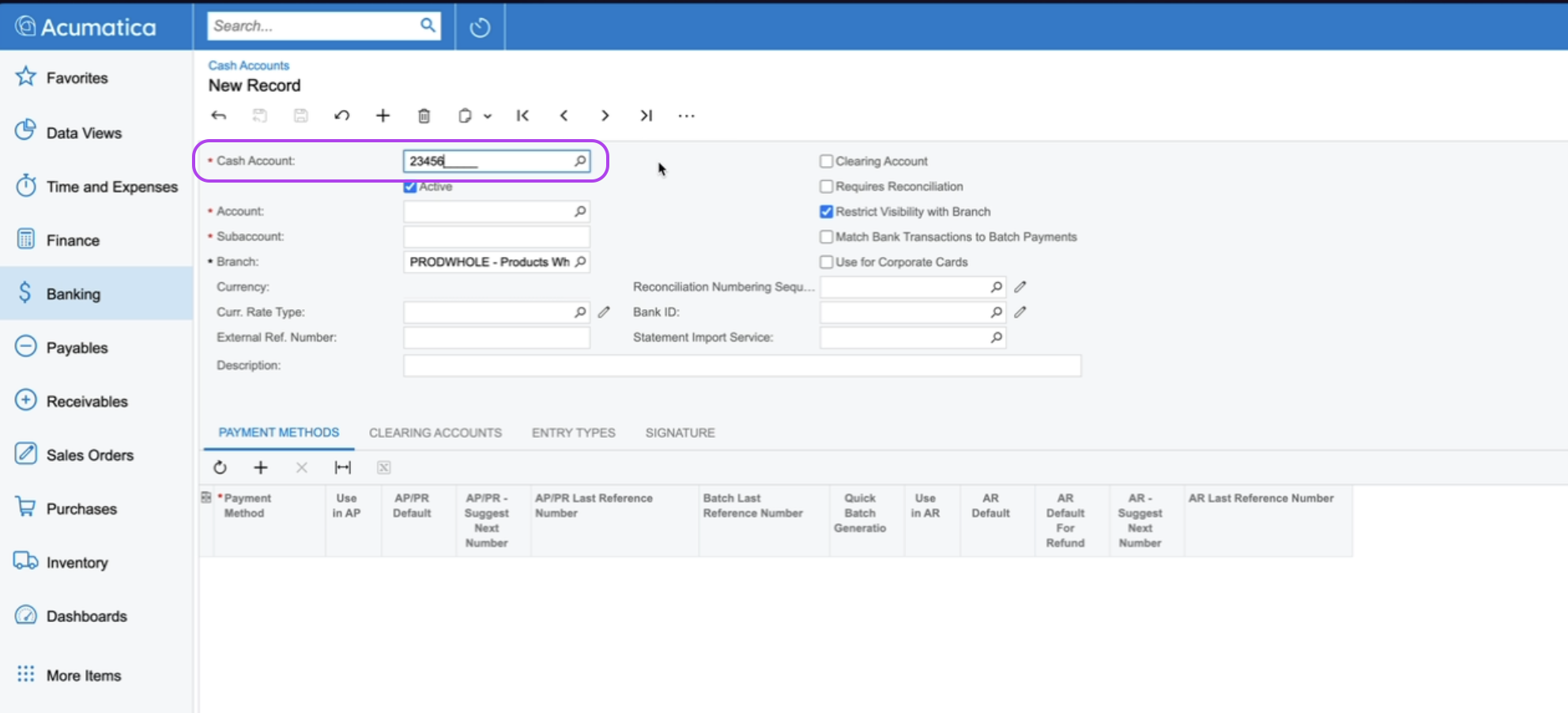Open the Curr. Rate Type lookup
Screen dimensions: 1568x713
[x=580, y=312]
